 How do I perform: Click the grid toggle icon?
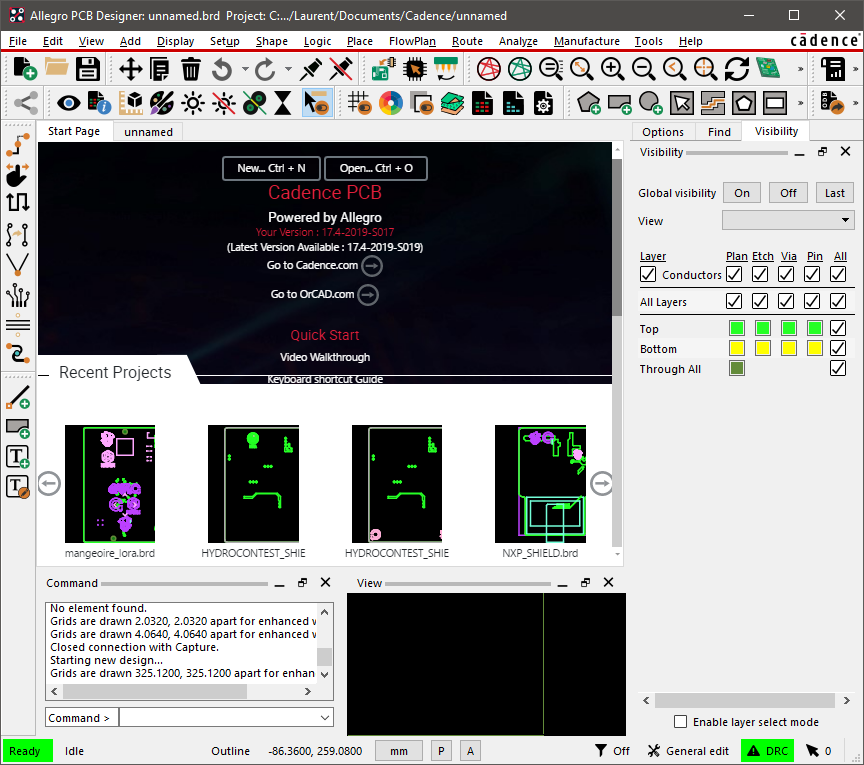point(359,103)
